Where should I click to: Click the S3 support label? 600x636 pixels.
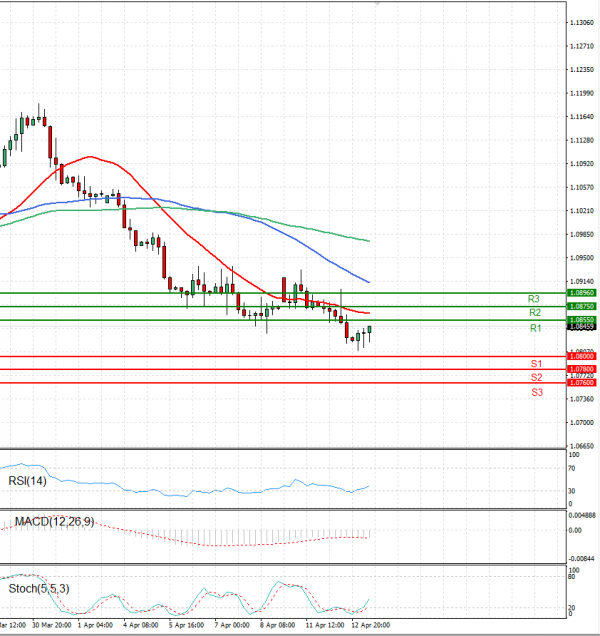[537, 392]
